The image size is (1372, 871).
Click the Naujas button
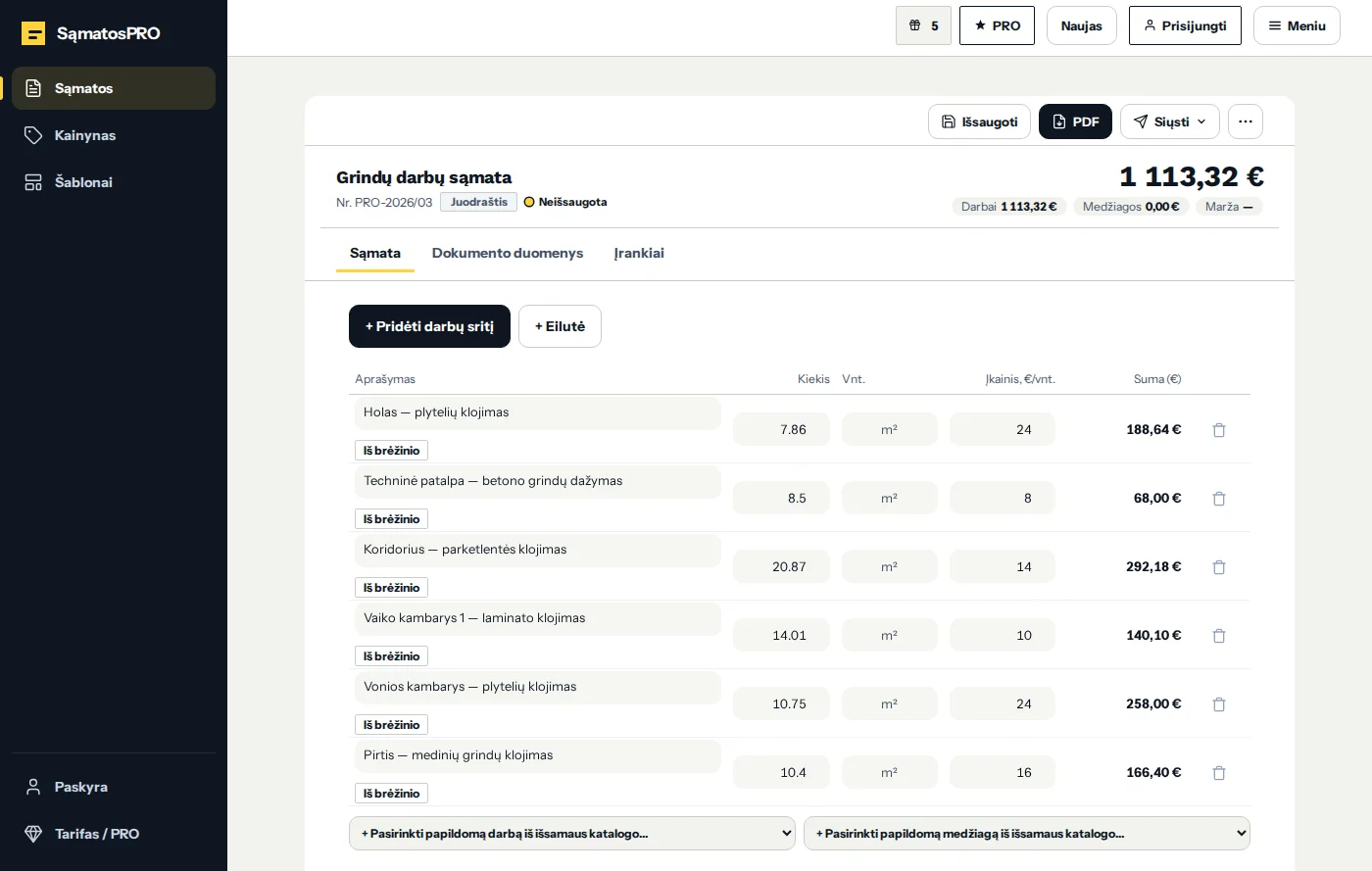coord(1082,25)
